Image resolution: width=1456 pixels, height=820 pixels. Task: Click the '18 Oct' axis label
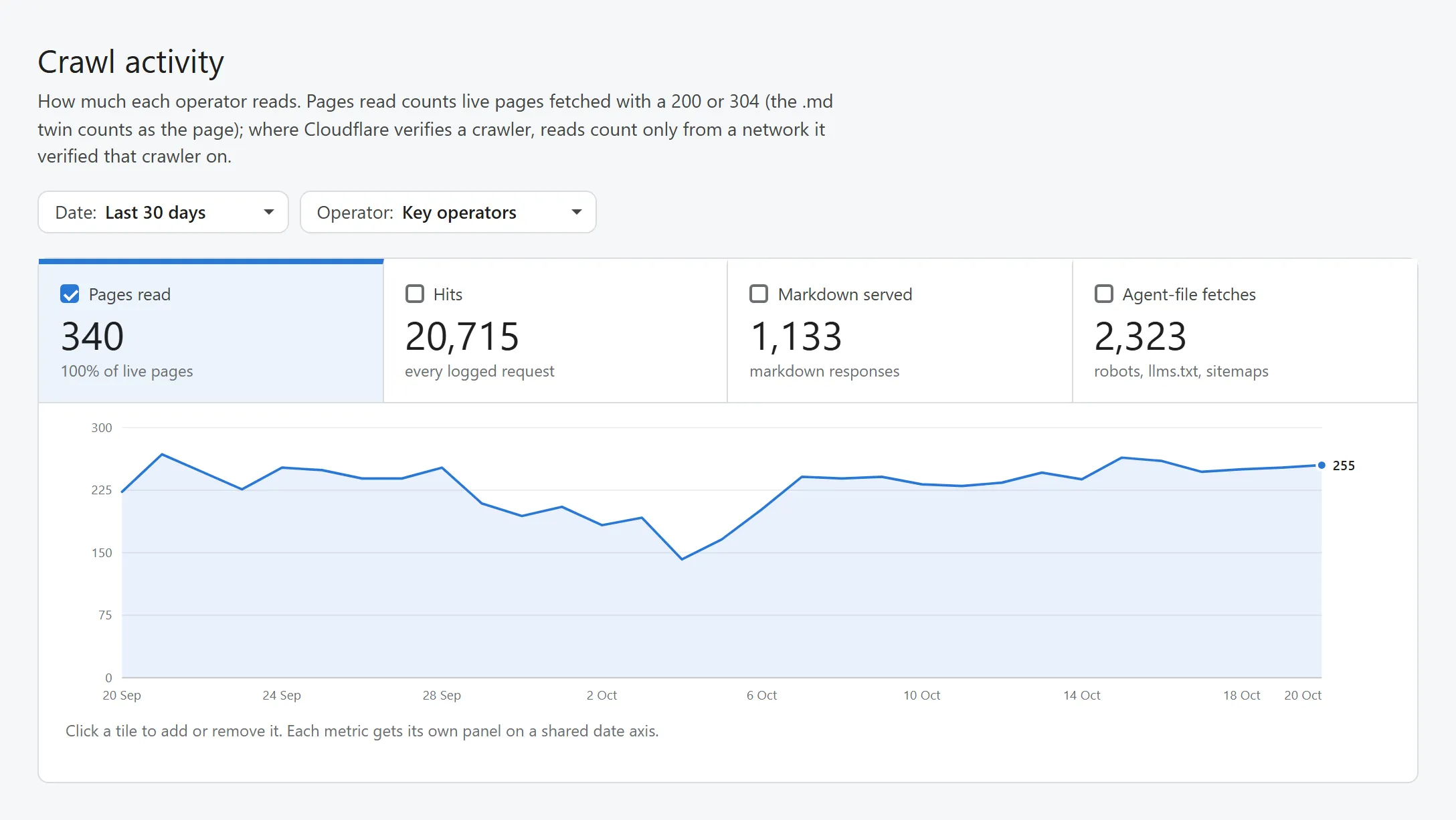click(x=1241, y=696)
